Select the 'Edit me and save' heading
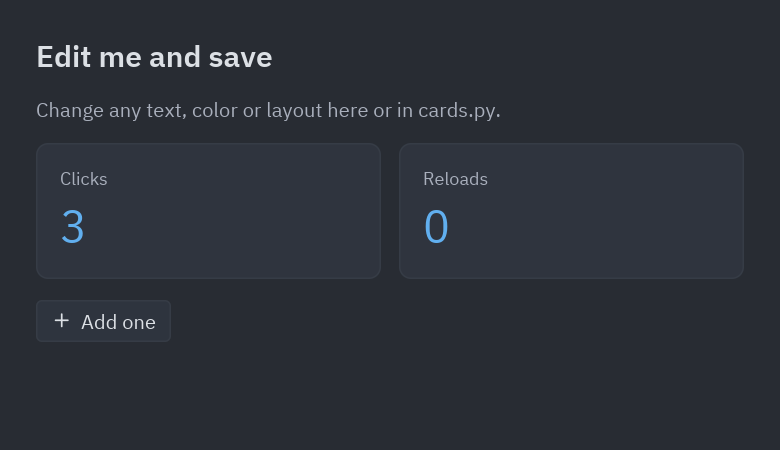The height and width of the screenshot is (450, 780). (154, 57)
